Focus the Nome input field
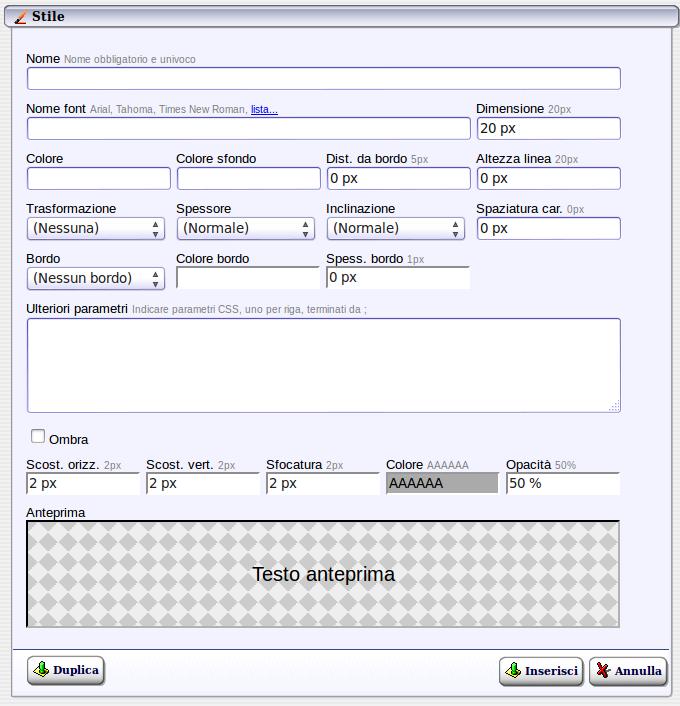Viewport: 680px width, 706px height. (323, 78)
